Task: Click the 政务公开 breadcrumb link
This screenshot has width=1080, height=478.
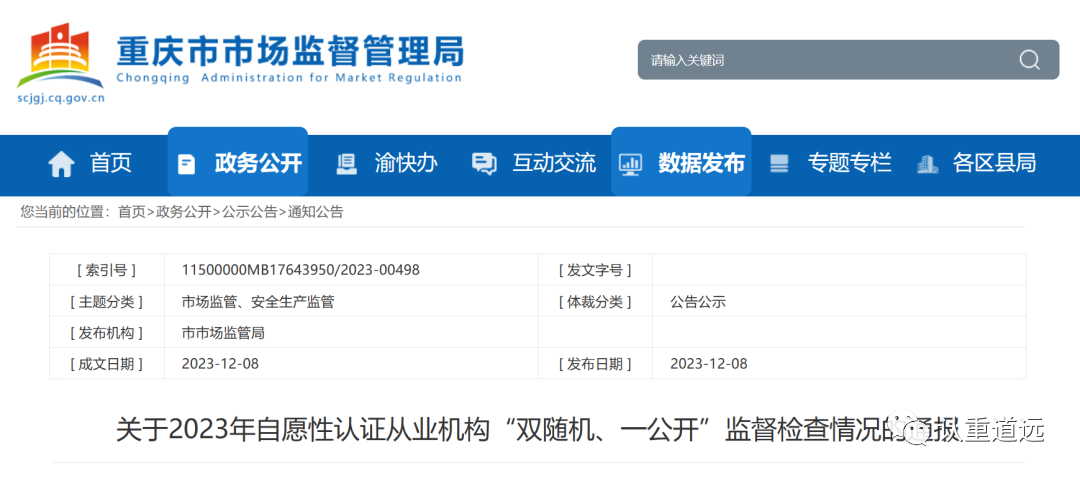Action: (183, 212)
